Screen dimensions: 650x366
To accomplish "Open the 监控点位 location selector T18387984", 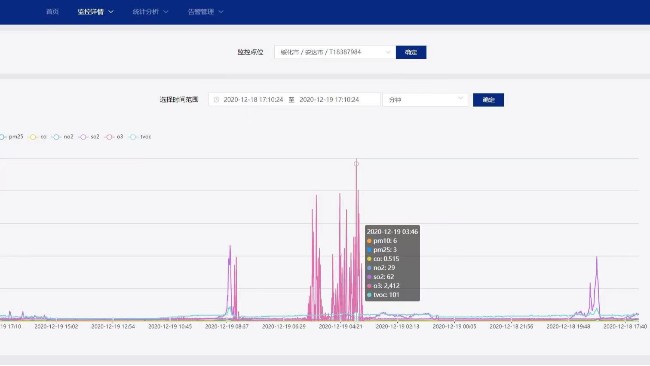I will click(x=334, y=52).
